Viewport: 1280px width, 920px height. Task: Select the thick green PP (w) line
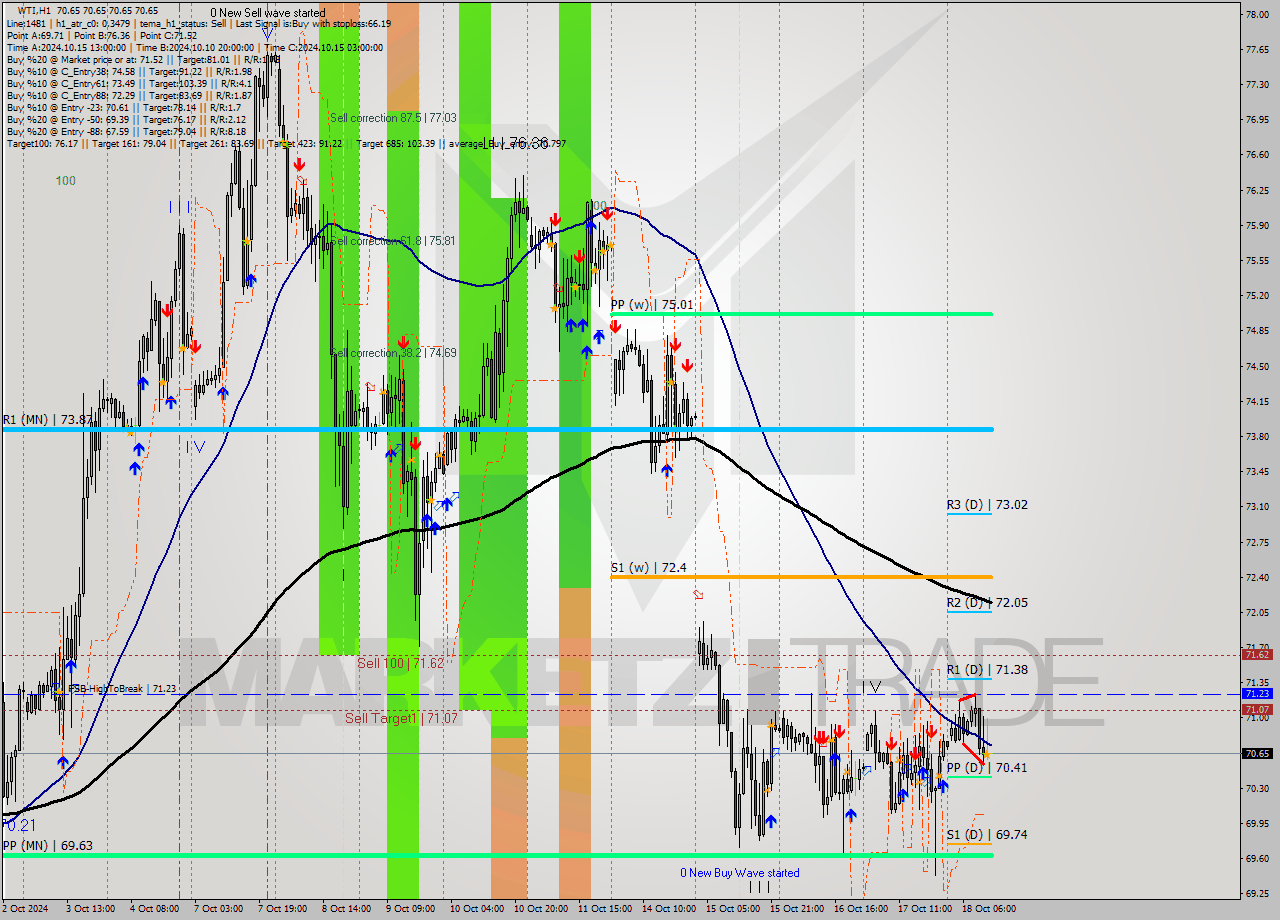point(801,314)
